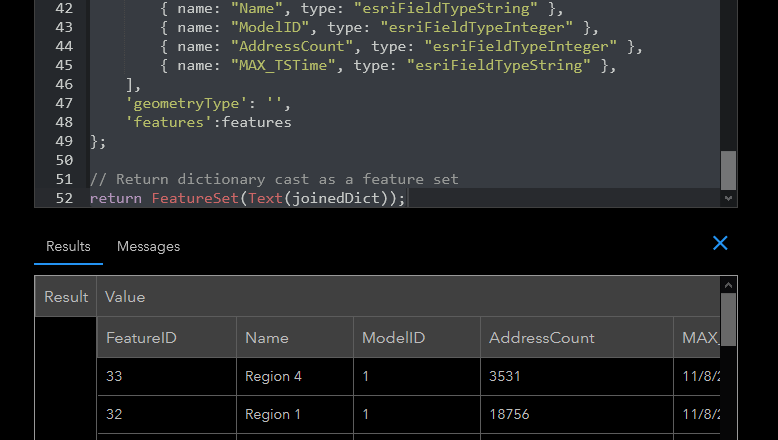Click the ModelID column header

pos(393,338)
